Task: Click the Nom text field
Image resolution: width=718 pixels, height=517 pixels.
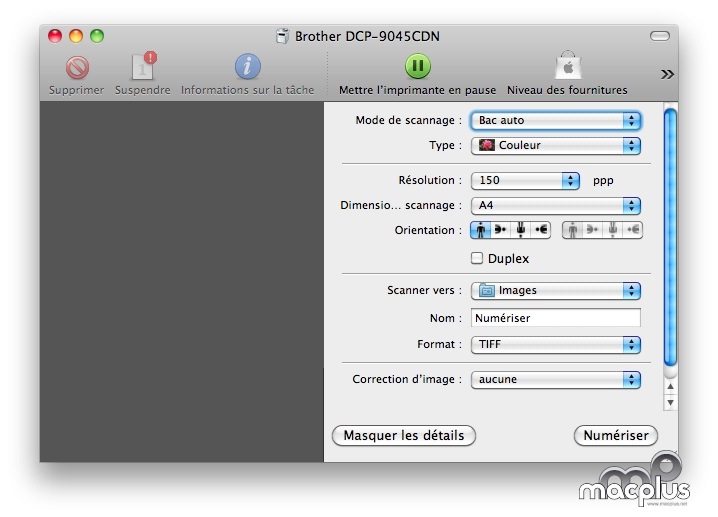Action: [555, 318]
